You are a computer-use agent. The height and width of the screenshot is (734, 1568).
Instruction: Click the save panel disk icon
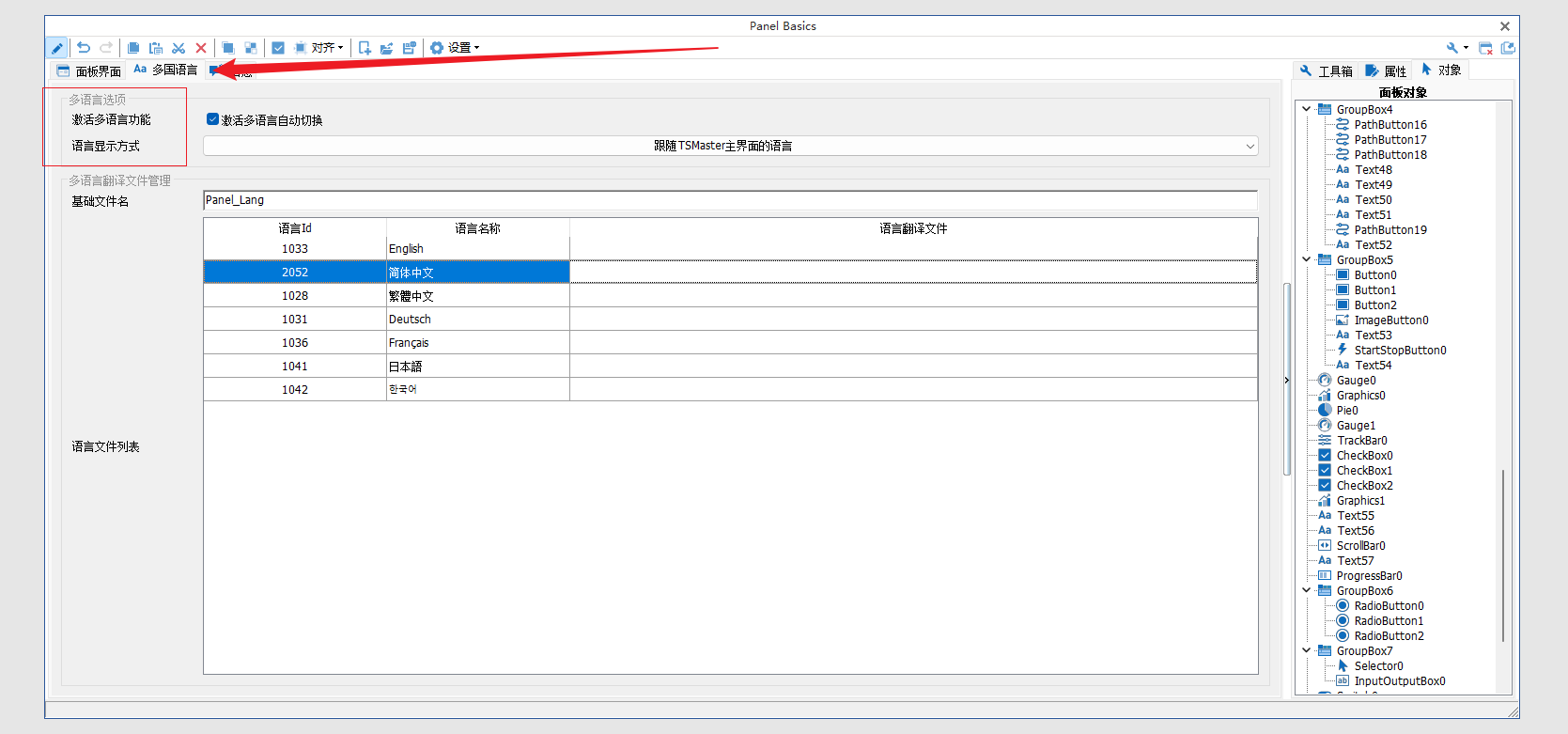pos(410,48)
